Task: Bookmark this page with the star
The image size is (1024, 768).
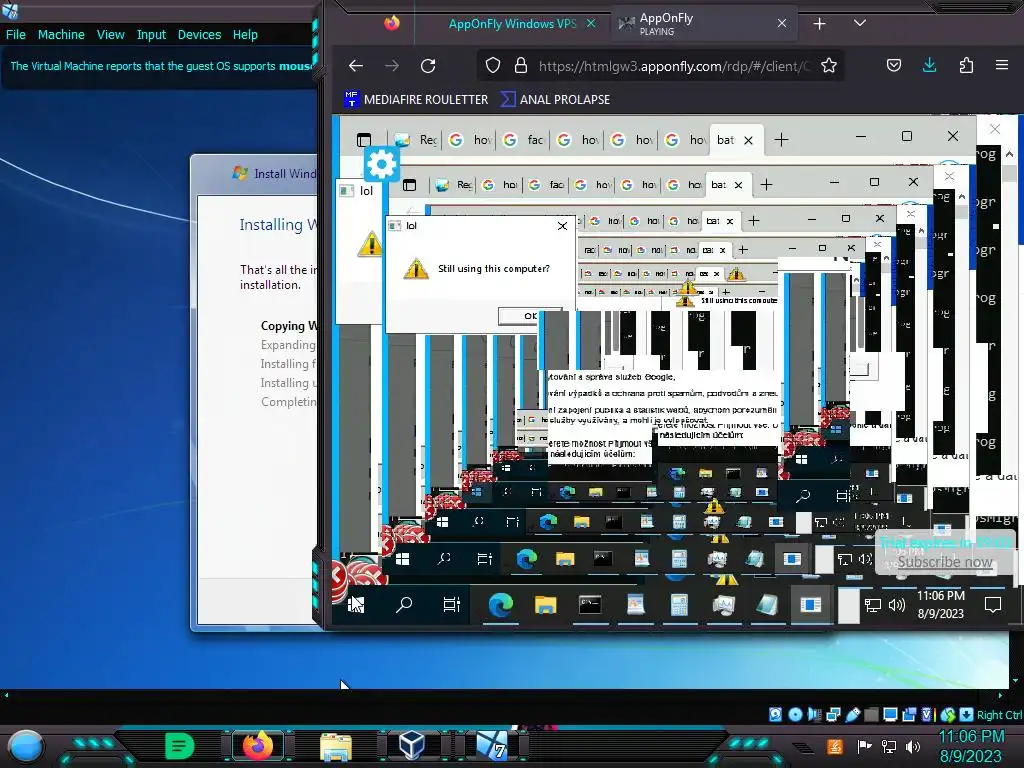Action: (x=829, y=66)
